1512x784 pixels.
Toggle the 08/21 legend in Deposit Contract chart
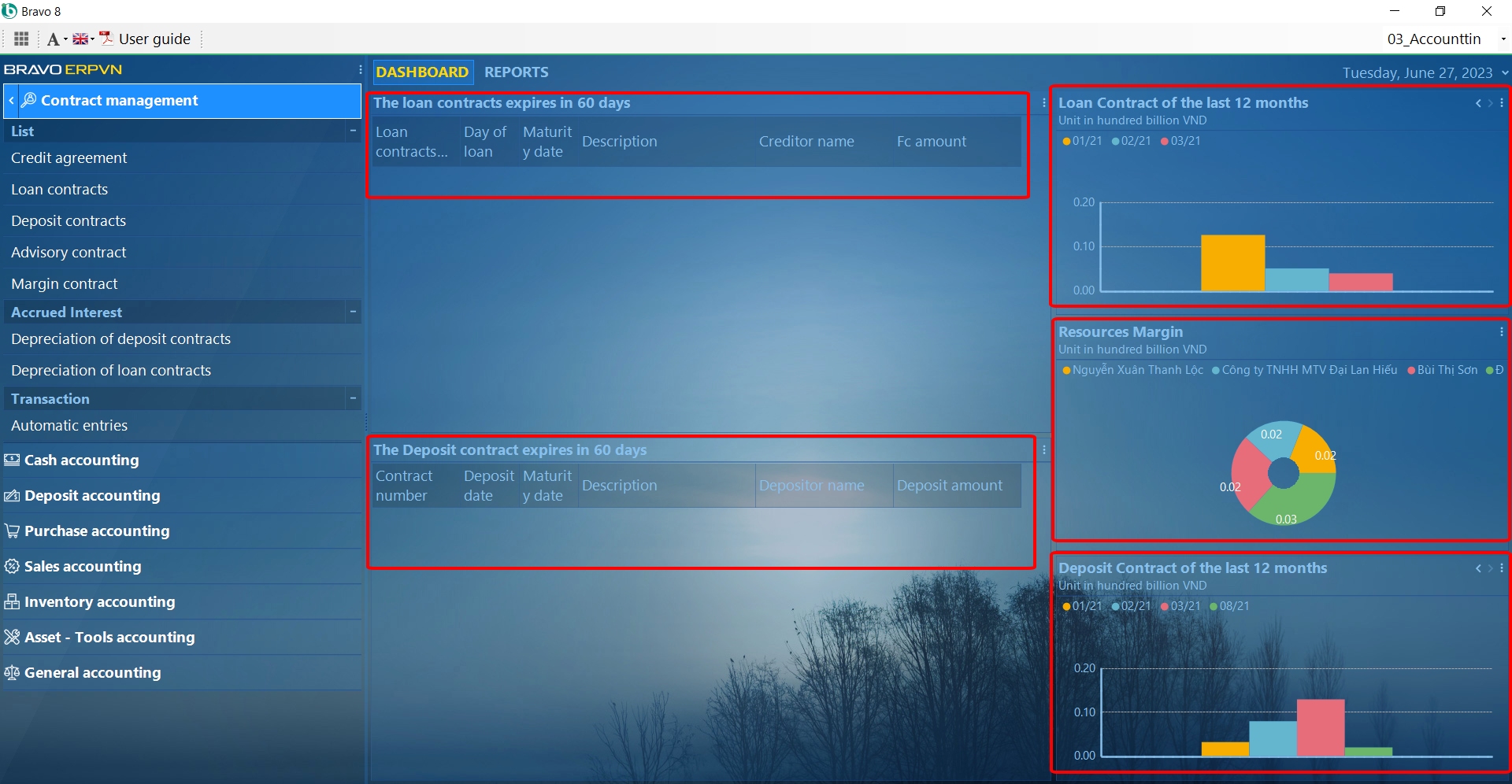[x=1229, y=606]
